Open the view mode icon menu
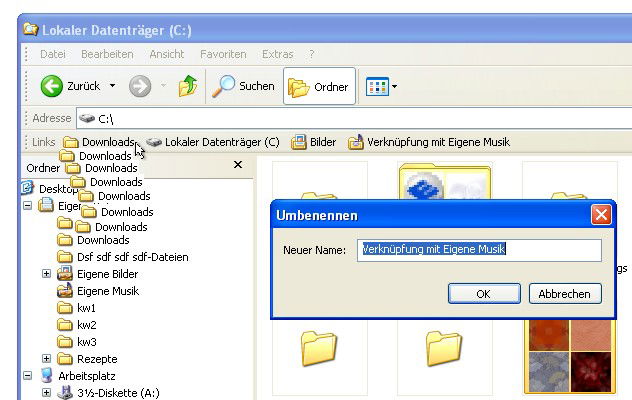632x400 pixels. 381,86
